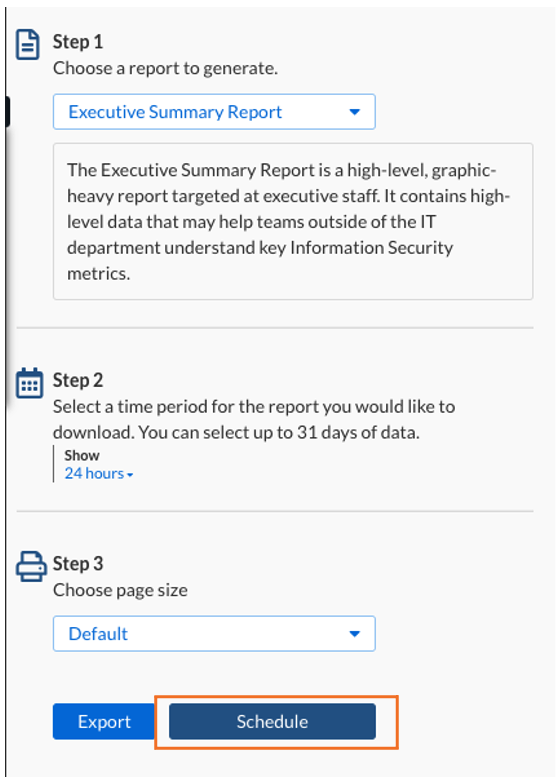Viewport: 559px width, 783px height.
Task: Click the dark handle on the left panel edge
Action: click(7, 111)
